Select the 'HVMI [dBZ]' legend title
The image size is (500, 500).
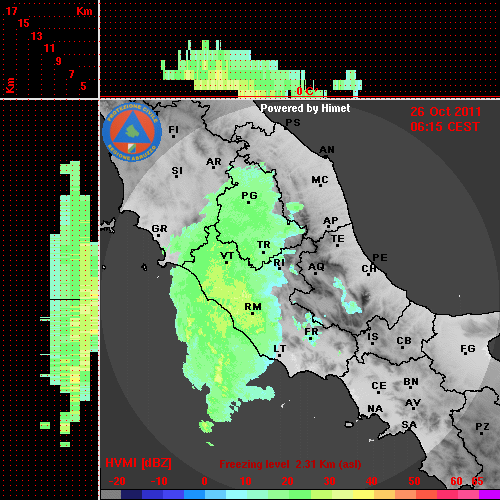pos(139,463)
